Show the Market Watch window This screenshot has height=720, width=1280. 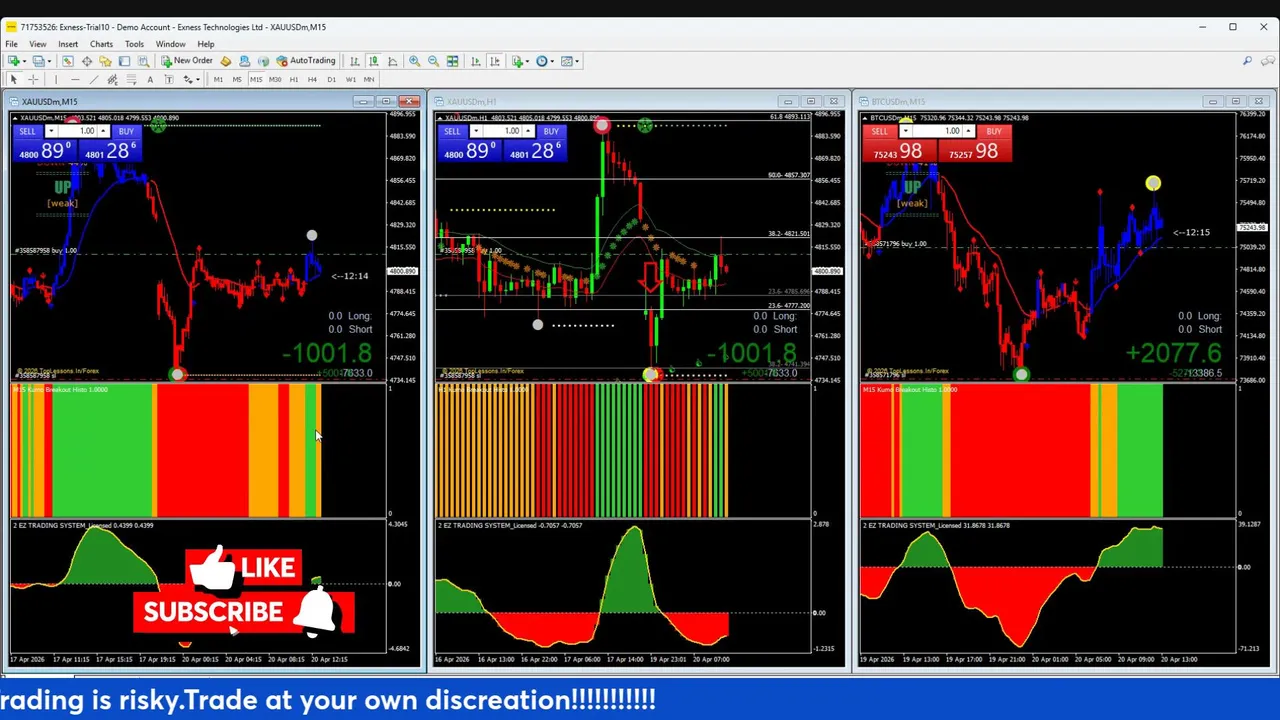67,61
